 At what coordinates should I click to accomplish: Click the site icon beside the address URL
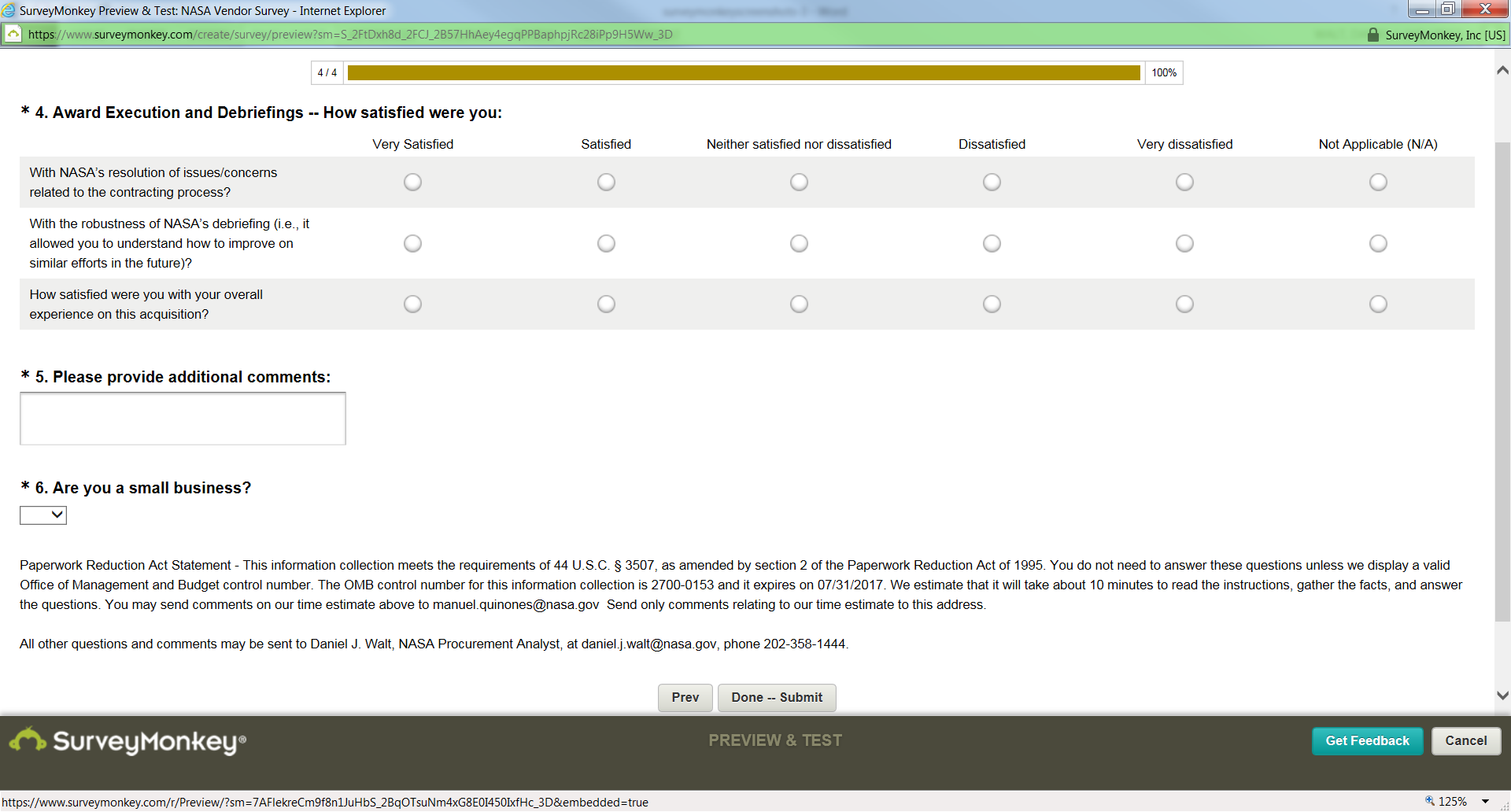tap(13, 34)
